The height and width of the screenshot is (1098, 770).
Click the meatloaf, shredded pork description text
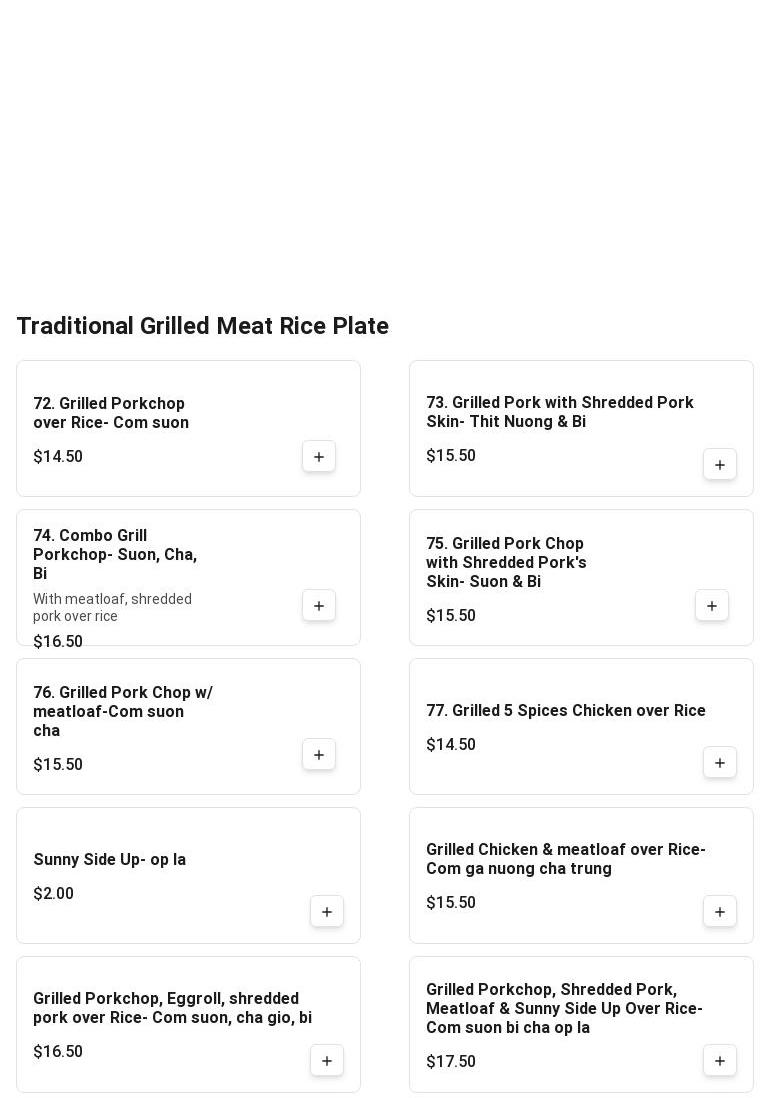pos(112,607)
